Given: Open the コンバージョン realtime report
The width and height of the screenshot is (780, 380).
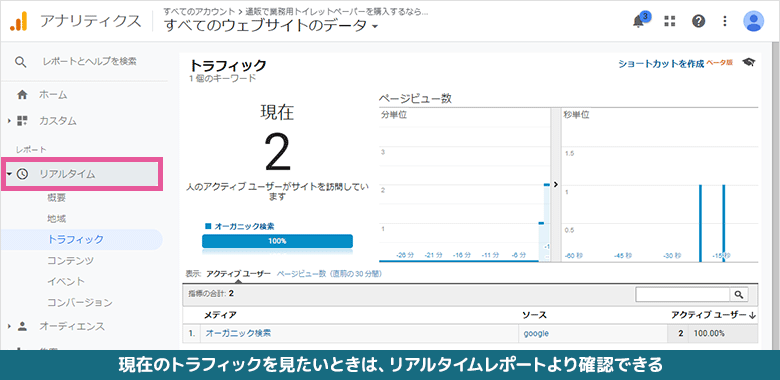Looking at the screenshot, I should click(80, 302).
